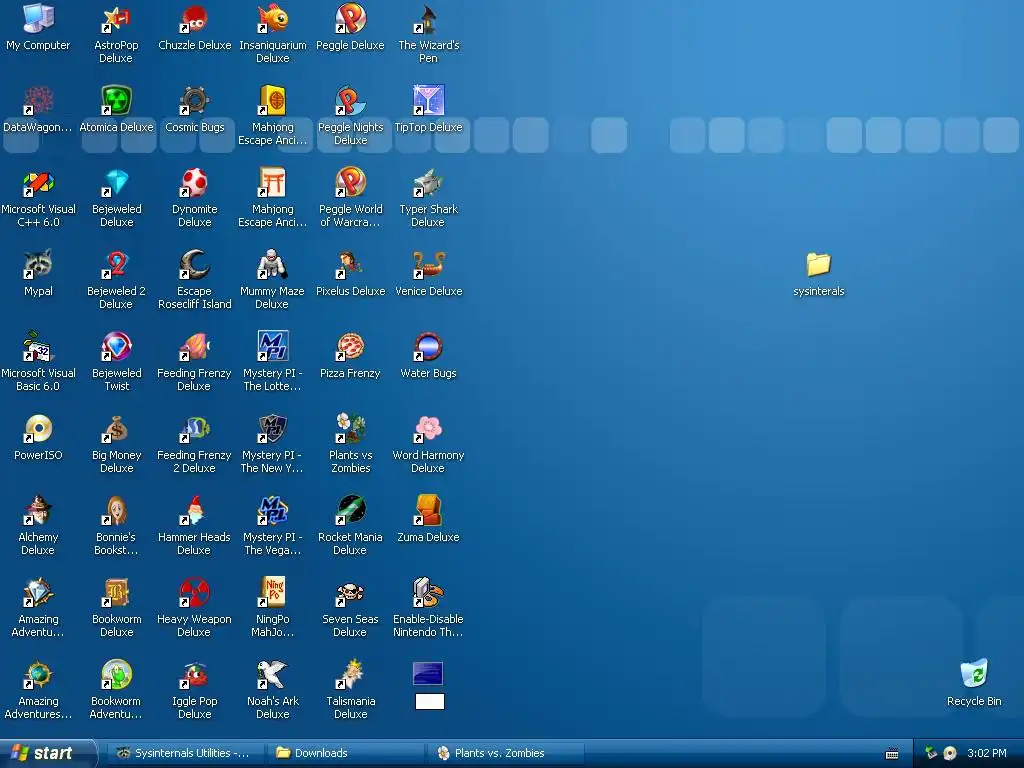
Task: Switch to Sysinternals Utilities taskbar window
Action: pyautogui.click(x=185, y=753)
